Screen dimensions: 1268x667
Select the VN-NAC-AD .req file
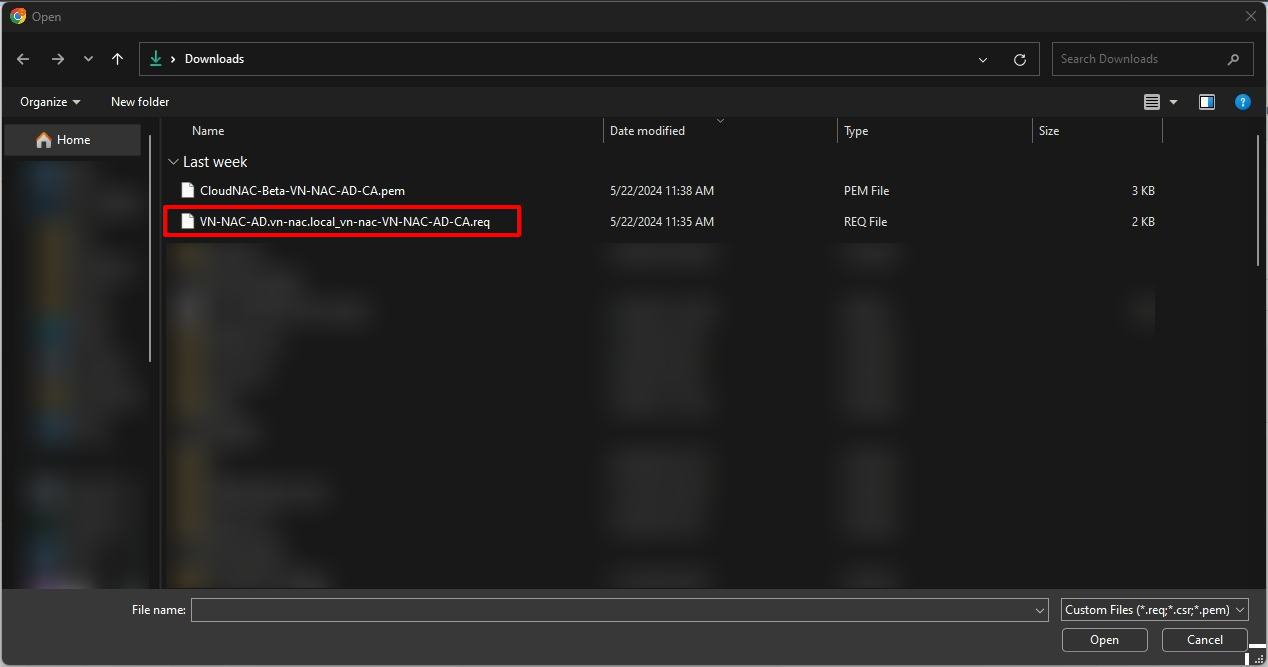[x=344, y=222]
